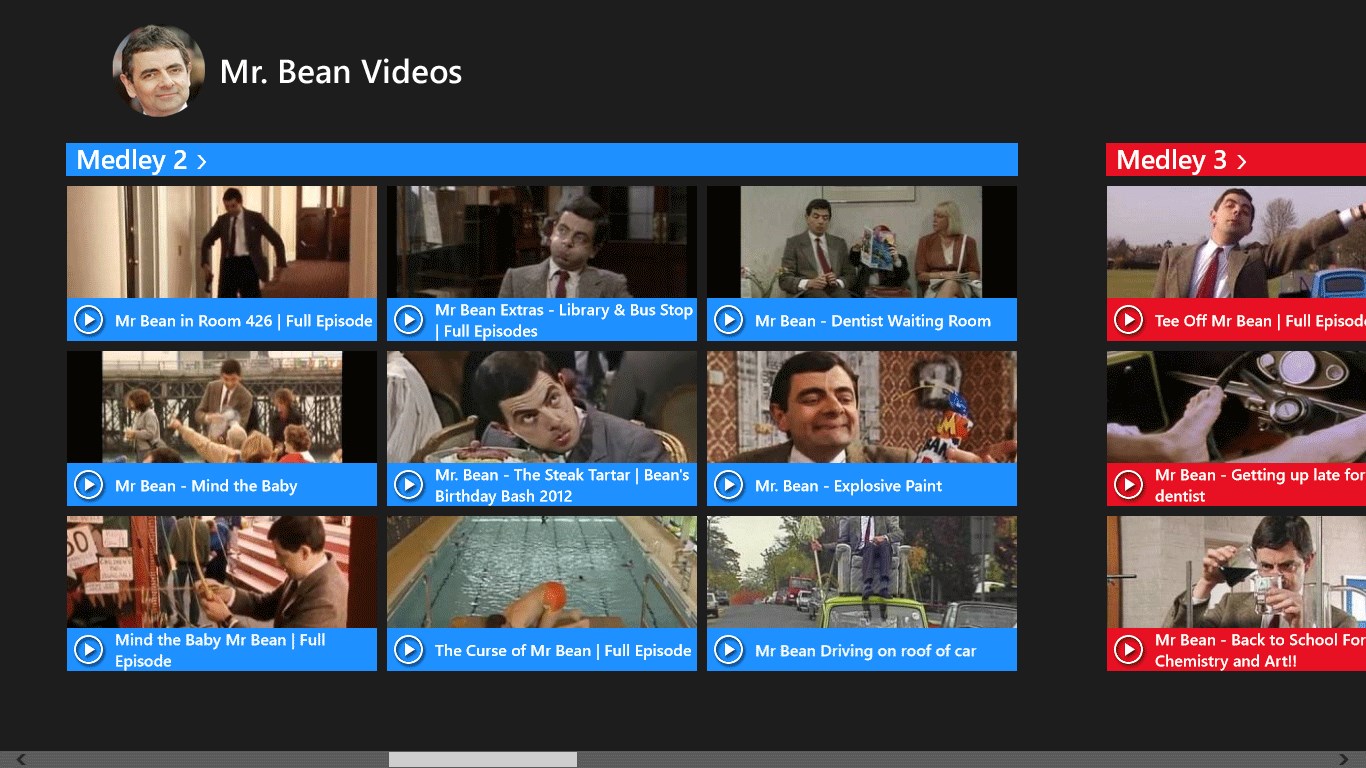The width and height of the screenshot is (1366, 768).
Task: Click play icon for Library & Bus Stop
Action: coord(409,320)
